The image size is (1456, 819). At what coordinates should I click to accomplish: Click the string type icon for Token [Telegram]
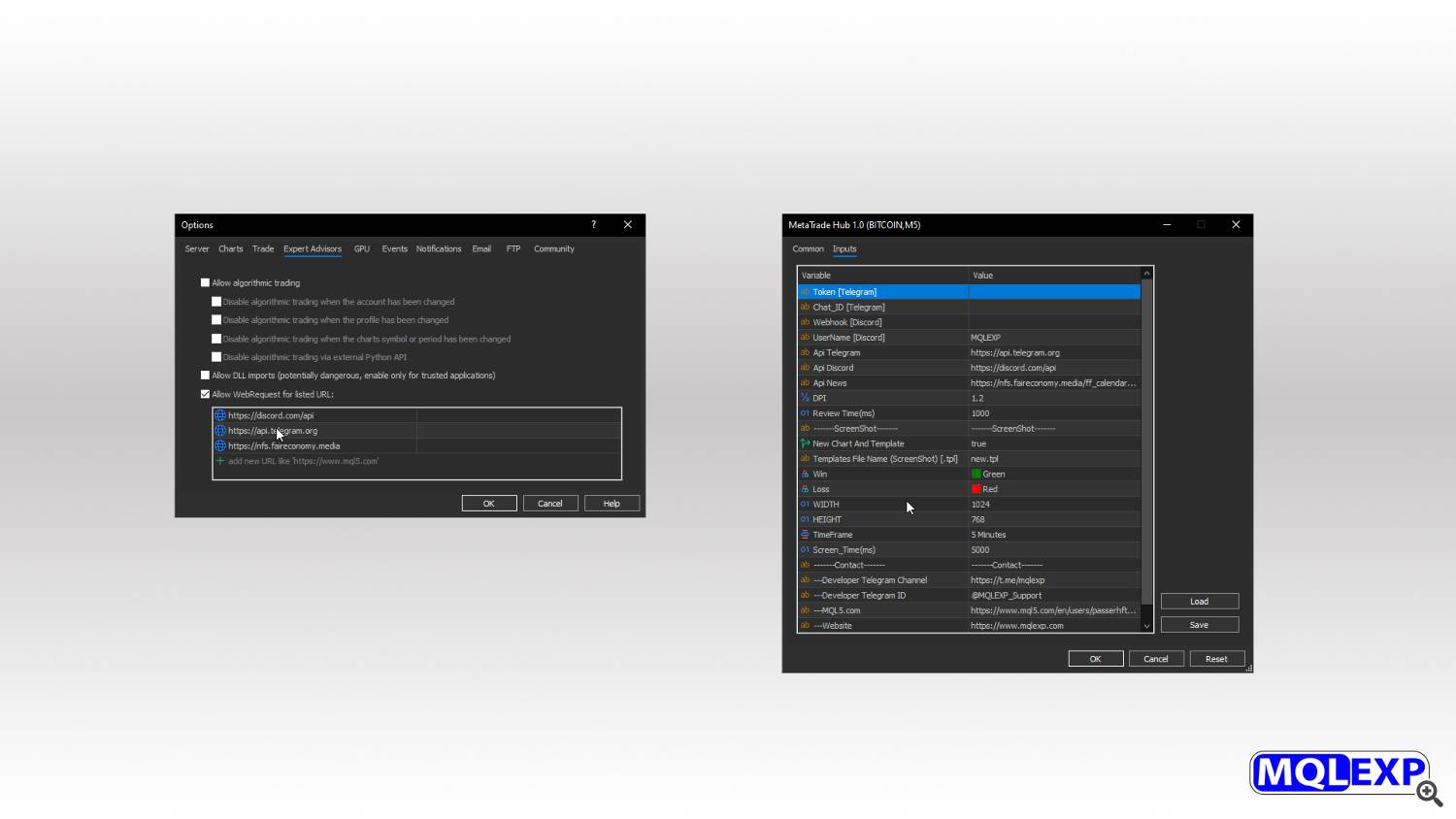pos(805,292)
